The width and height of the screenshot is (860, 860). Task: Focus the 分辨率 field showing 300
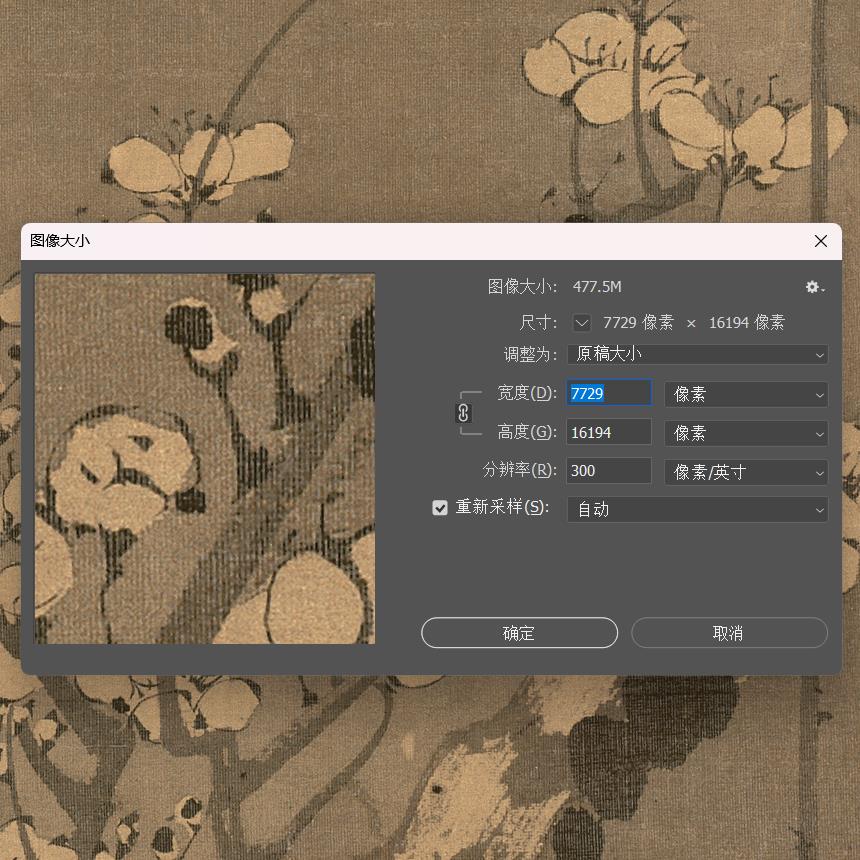click(x=609, y=471)
